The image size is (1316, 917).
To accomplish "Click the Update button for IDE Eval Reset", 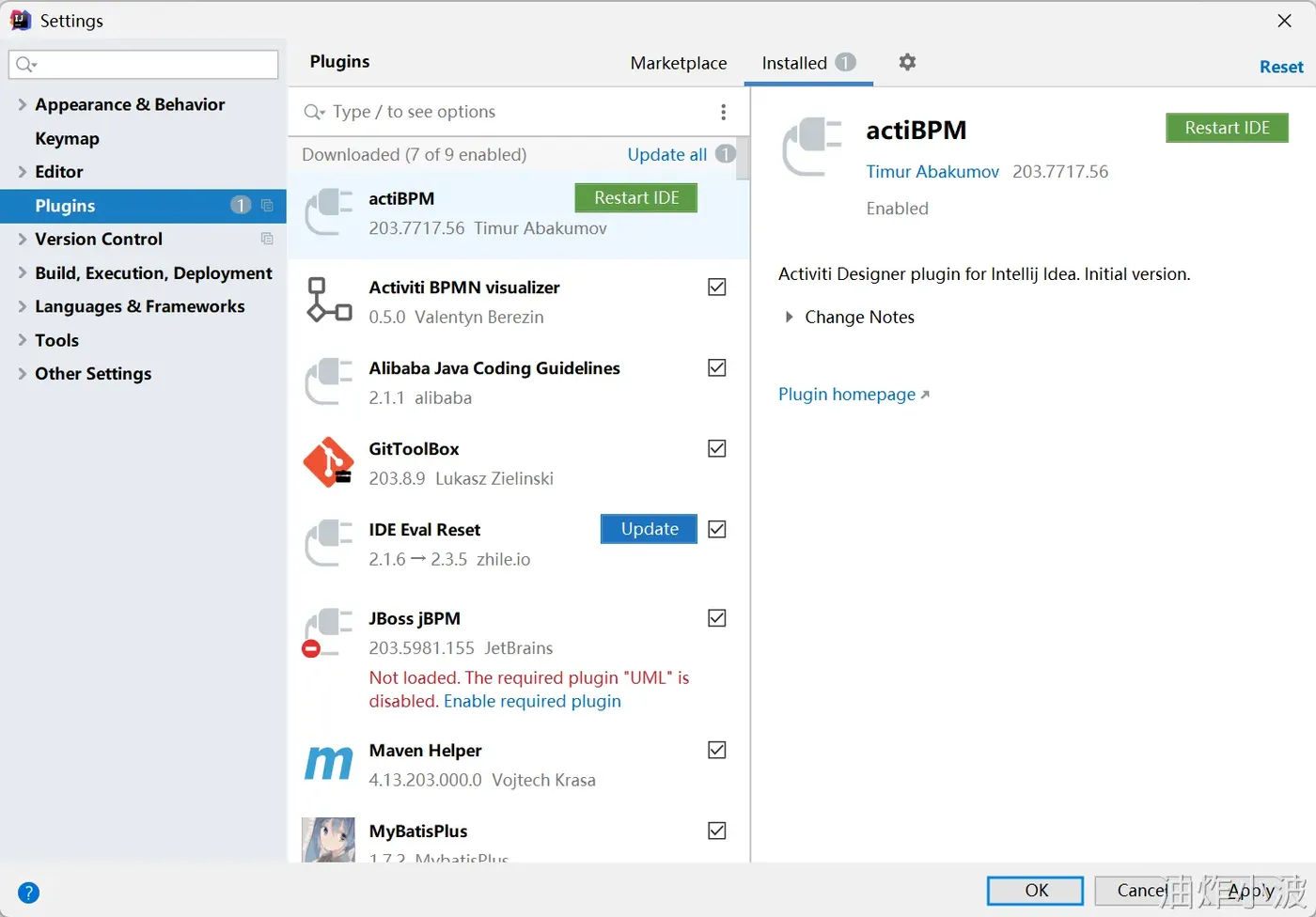I will click(649, 529).
